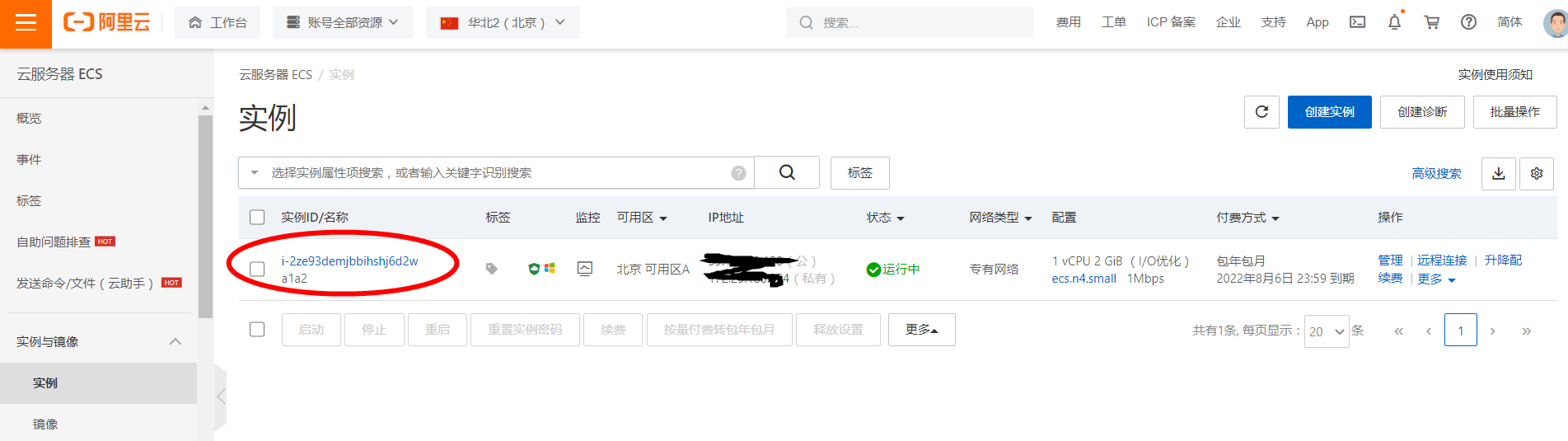The height and width of the screenshot is (441, 1568).
Task: Open the ICP 备案 menu
Action: pyautogui.click(x=1171, y=22)
